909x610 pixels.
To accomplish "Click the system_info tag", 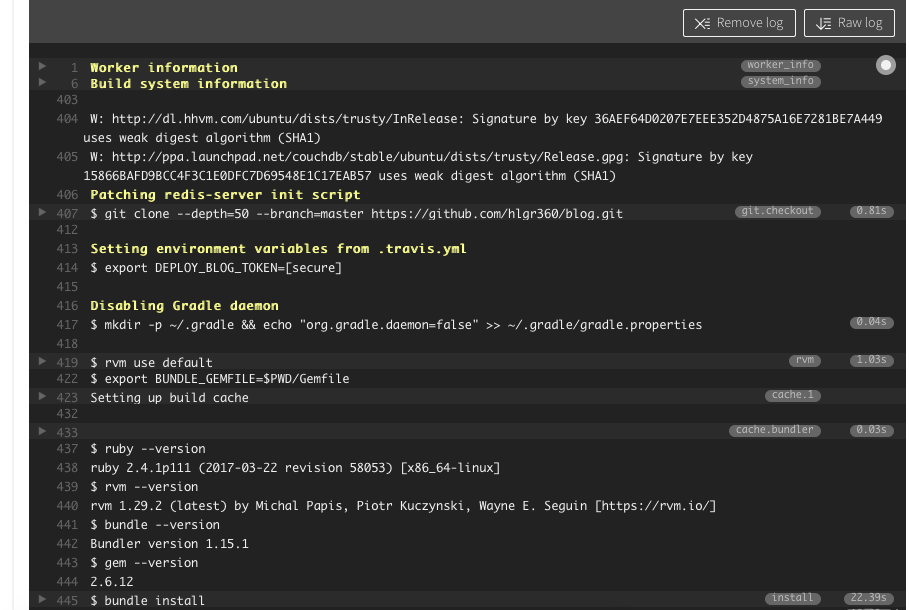I will point(780,81).
